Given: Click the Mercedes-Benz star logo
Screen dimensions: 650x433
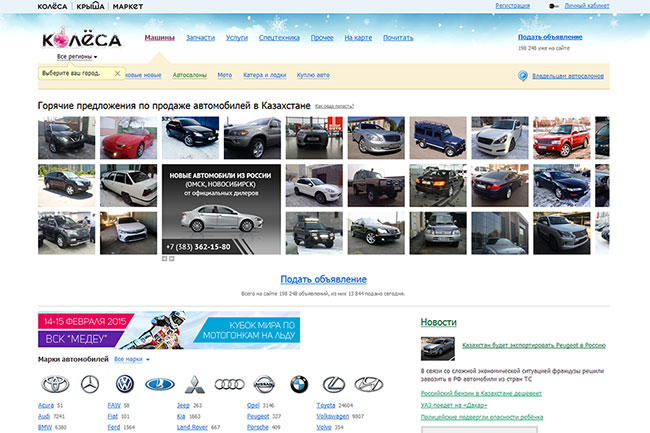Looking at the screenshot, I should click(x=90, y=384).
